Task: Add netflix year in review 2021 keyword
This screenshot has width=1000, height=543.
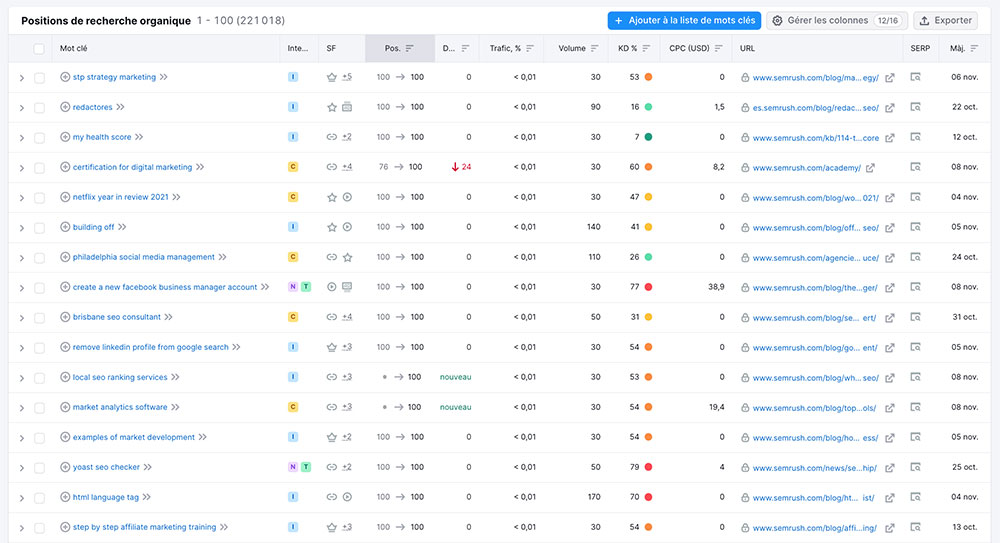Action: click(x=64, y=197)
